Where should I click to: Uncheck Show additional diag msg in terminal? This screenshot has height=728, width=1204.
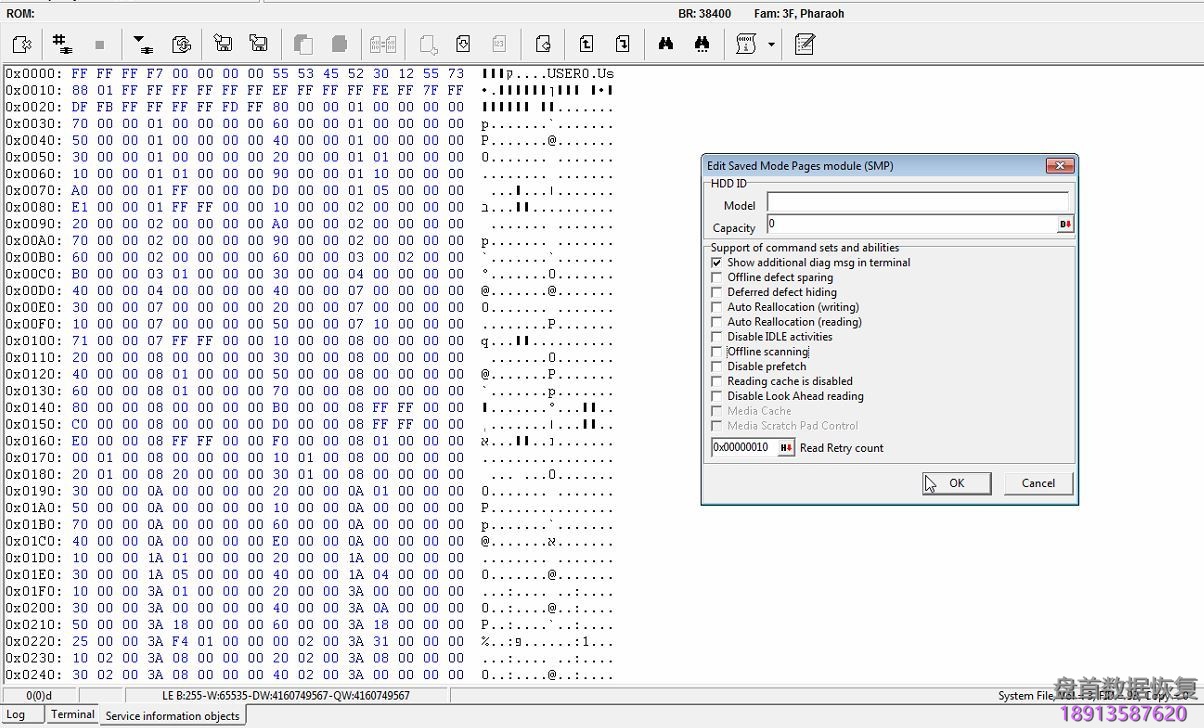[716, 262]
